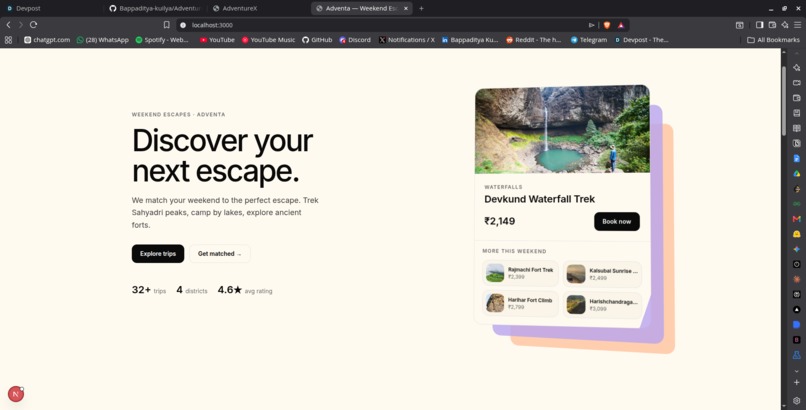
Task: Close the Adventa tab
Action: pyautogui.click(x=406, y=8)
